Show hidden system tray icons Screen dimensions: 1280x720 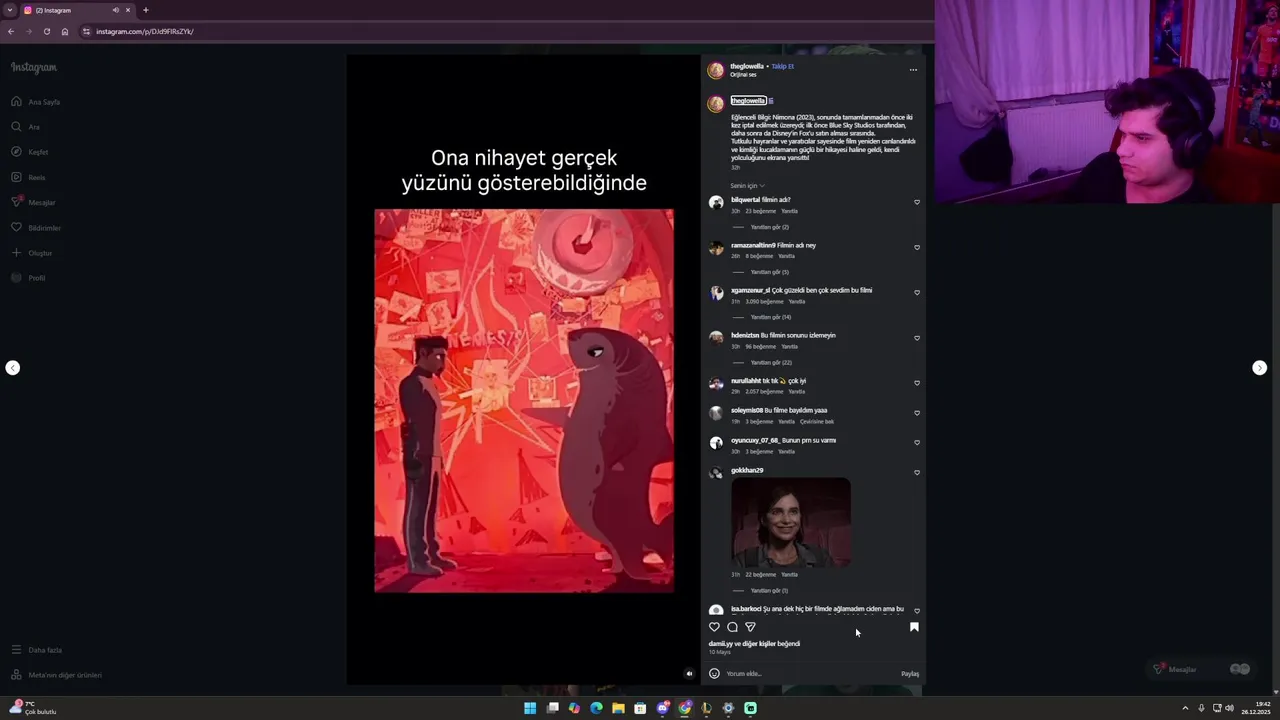[x=1185, y=708]
